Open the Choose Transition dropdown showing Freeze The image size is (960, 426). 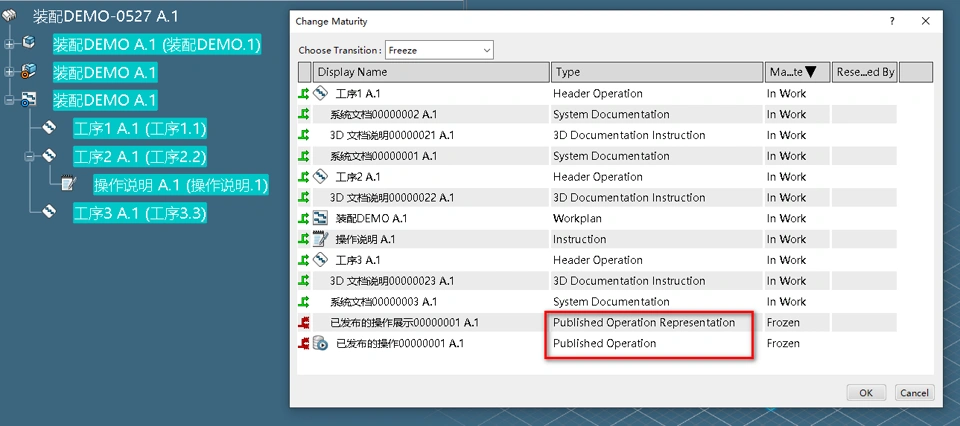click(439, 50)
